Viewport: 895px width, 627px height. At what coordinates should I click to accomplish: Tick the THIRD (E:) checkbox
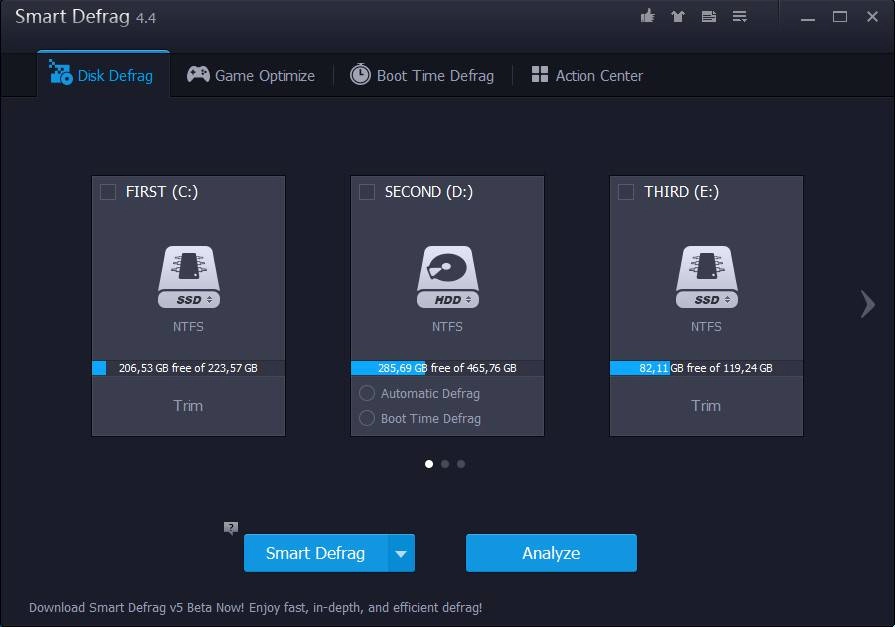[x=626, y=192]
